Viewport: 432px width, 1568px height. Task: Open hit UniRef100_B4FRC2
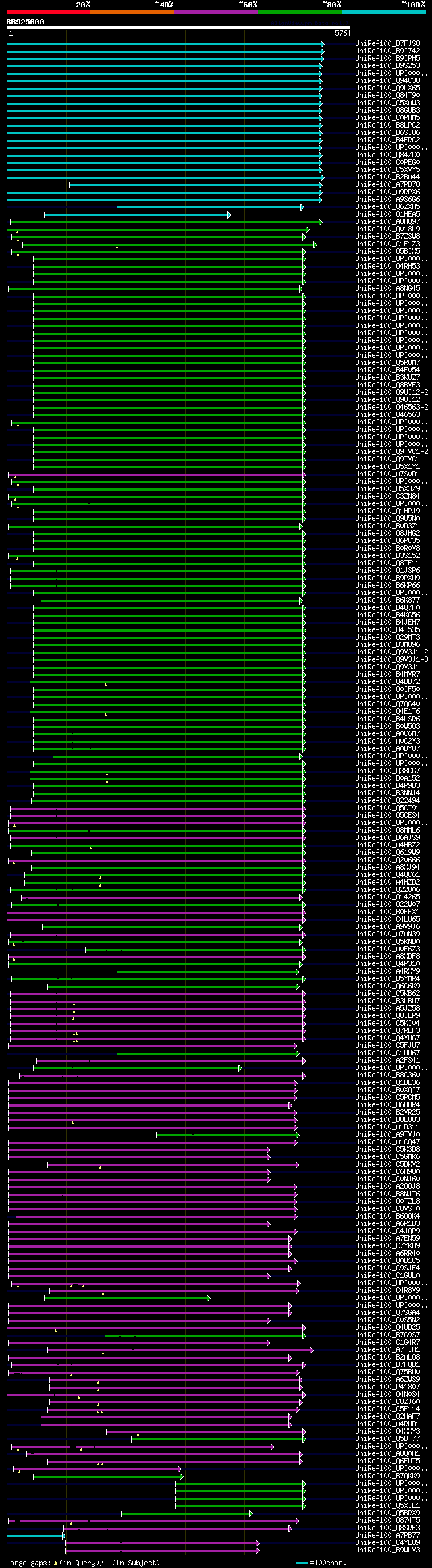[387, 140]
